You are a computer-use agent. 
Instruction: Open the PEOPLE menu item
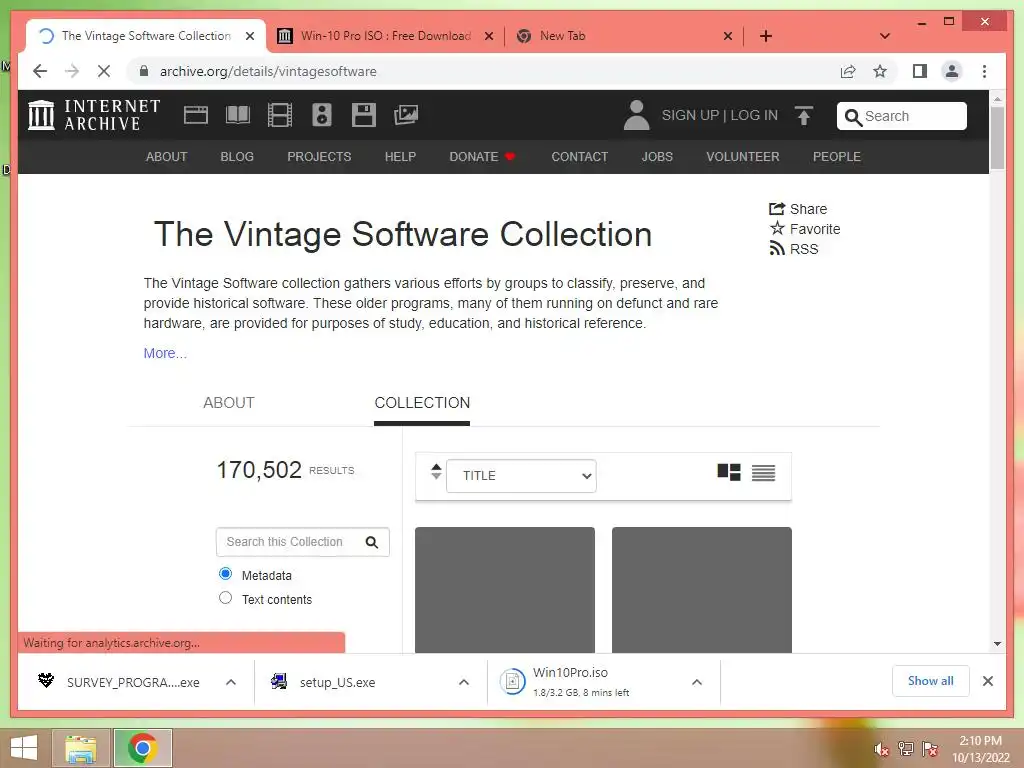pos(837,157)
